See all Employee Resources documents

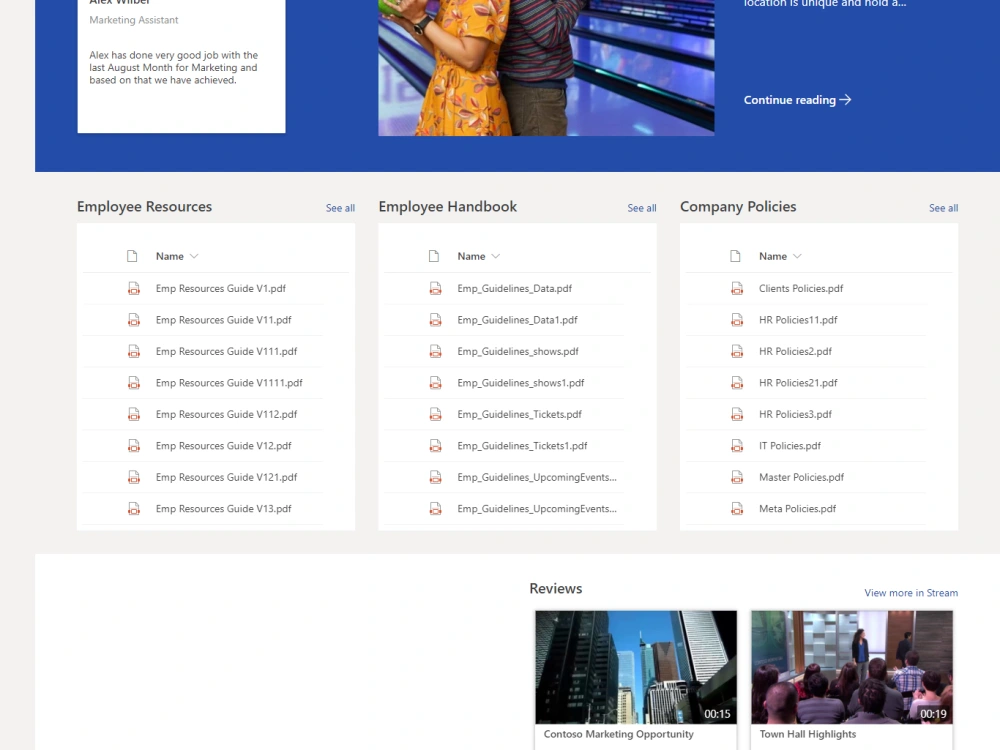click(340, 208)
